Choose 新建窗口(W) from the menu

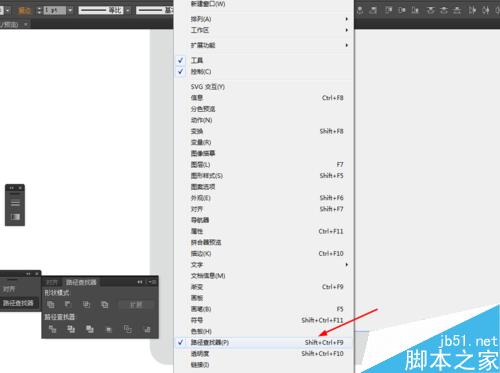click(264, 4)
